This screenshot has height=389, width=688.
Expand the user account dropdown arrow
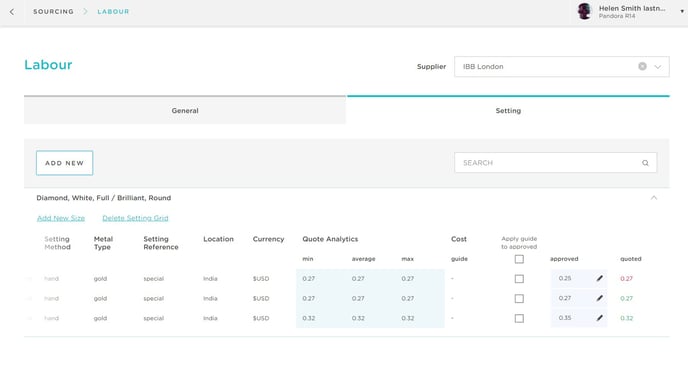pos(682,12)
